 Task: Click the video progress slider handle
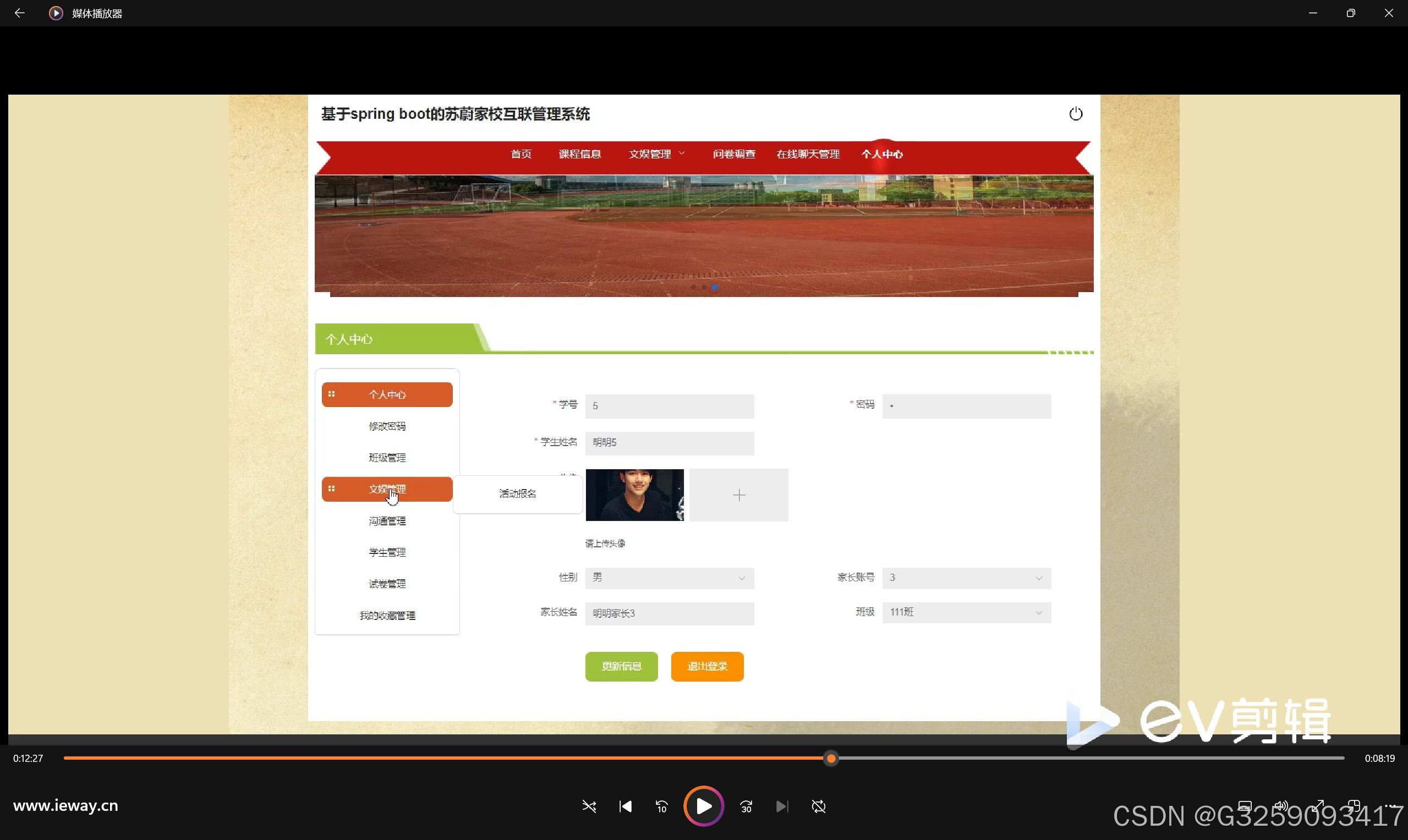[830, 758]
